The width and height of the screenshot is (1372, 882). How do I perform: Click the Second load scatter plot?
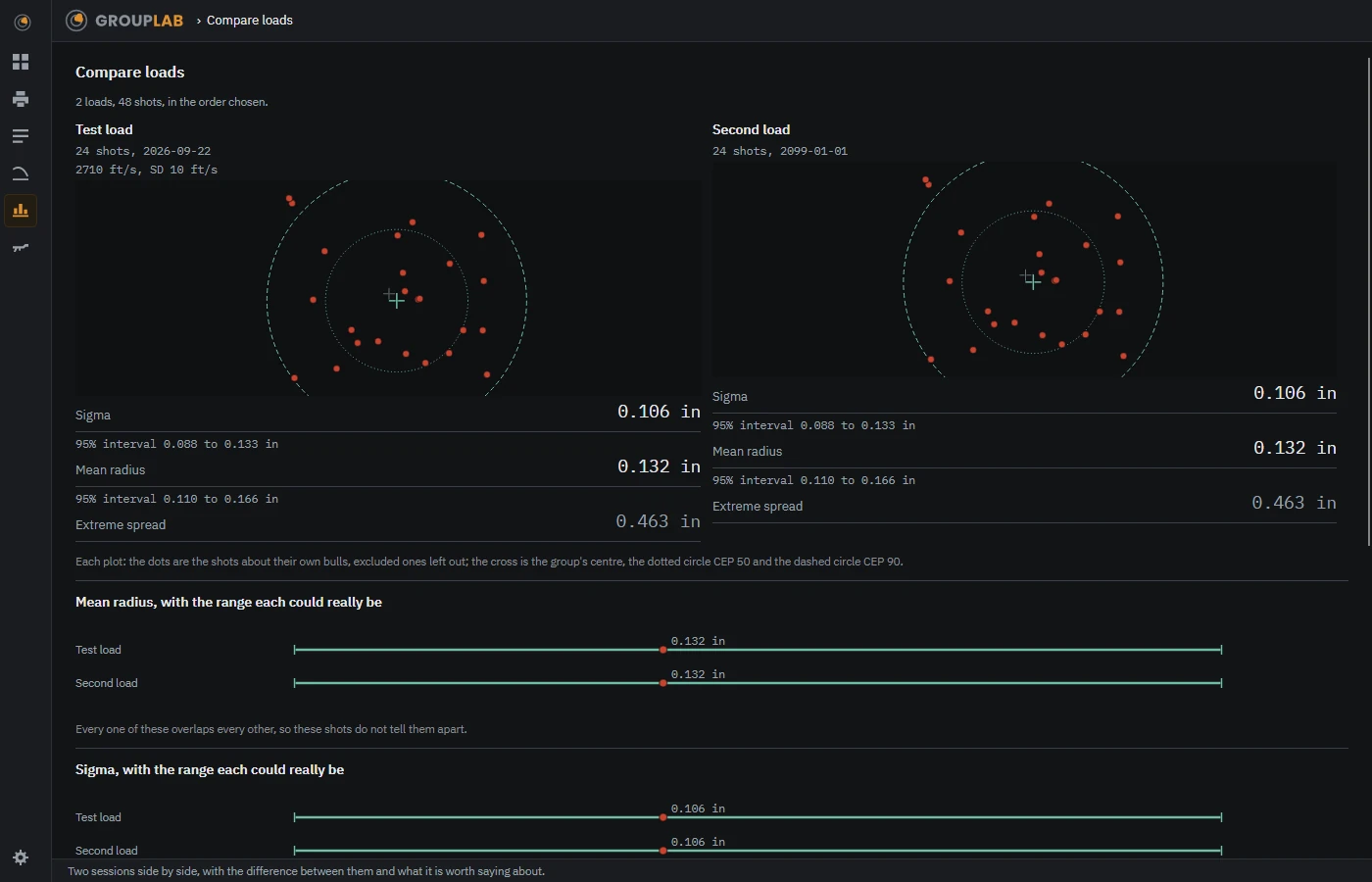1024,269
